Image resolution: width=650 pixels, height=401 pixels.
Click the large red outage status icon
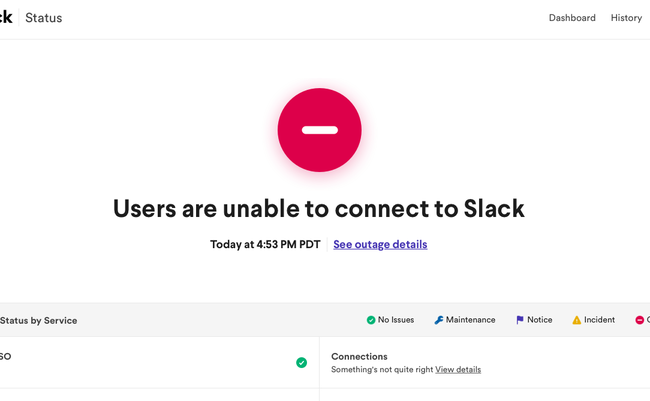coord(319,130)
